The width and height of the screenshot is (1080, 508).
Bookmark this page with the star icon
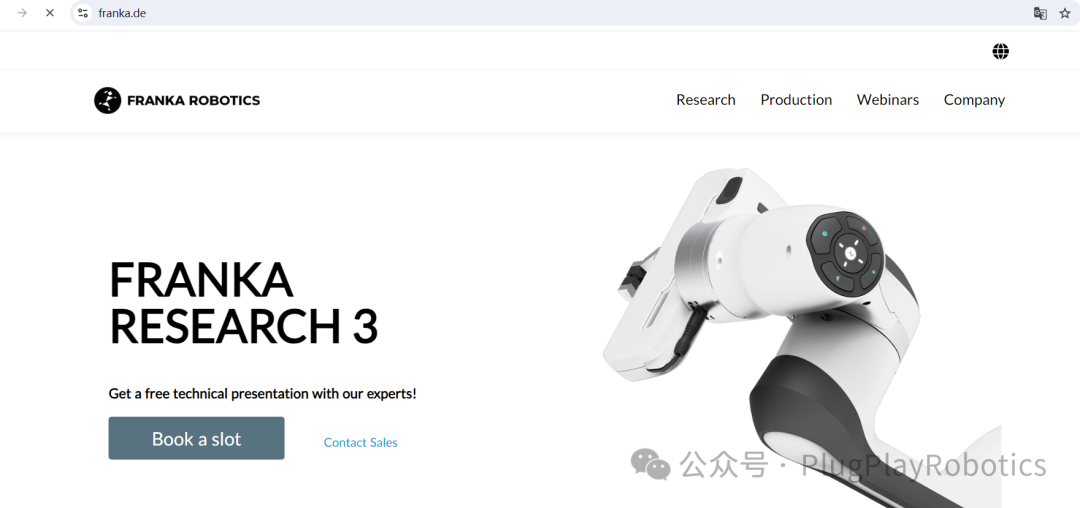pos(1065,13)
